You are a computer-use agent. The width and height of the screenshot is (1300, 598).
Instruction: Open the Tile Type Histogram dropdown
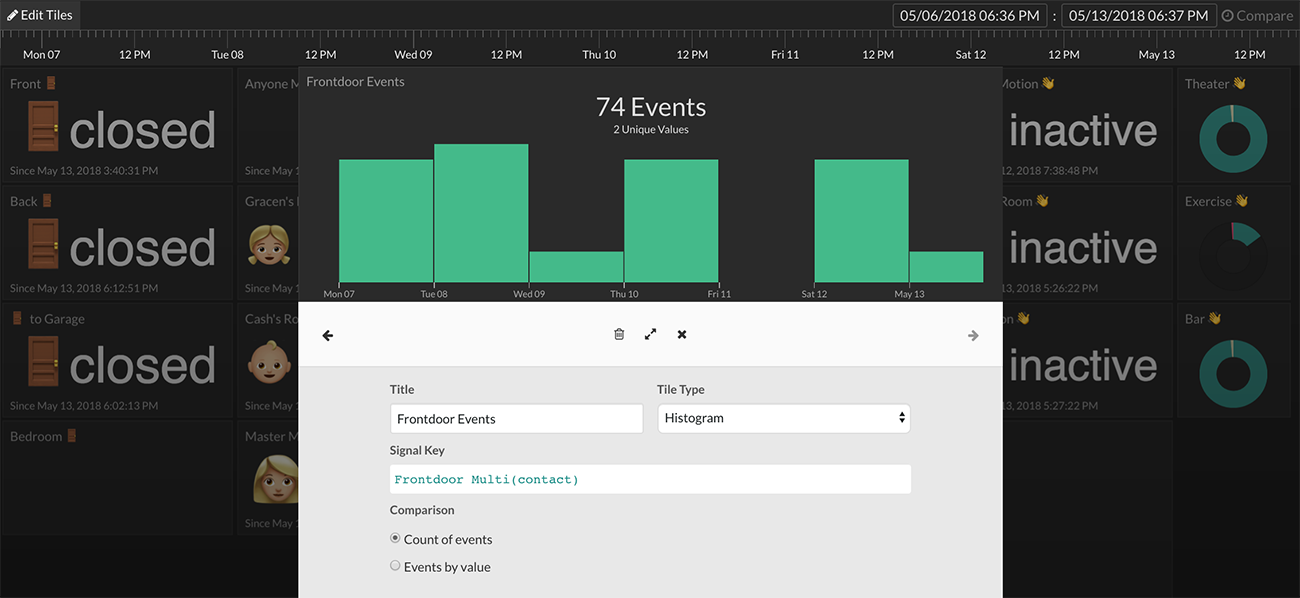click(783, 418)
